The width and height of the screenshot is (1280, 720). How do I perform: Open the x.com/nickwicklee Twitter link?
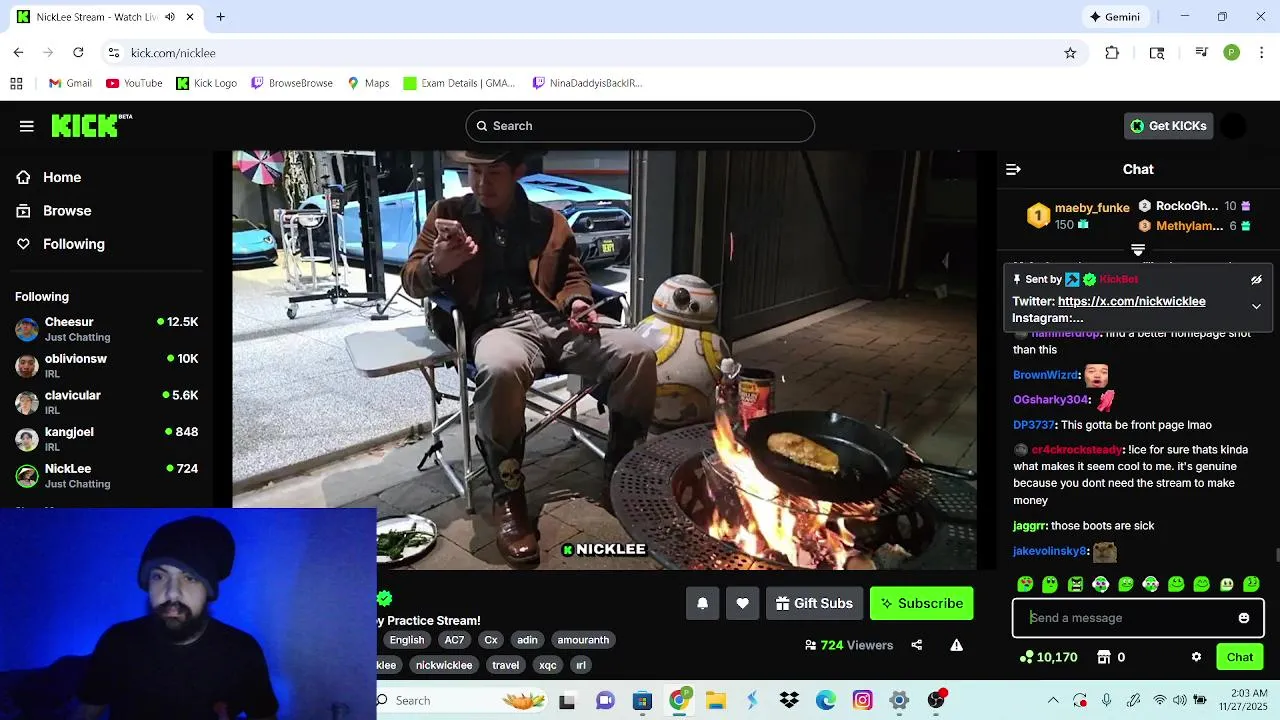pyautogui.click(x=1132, y=301)
